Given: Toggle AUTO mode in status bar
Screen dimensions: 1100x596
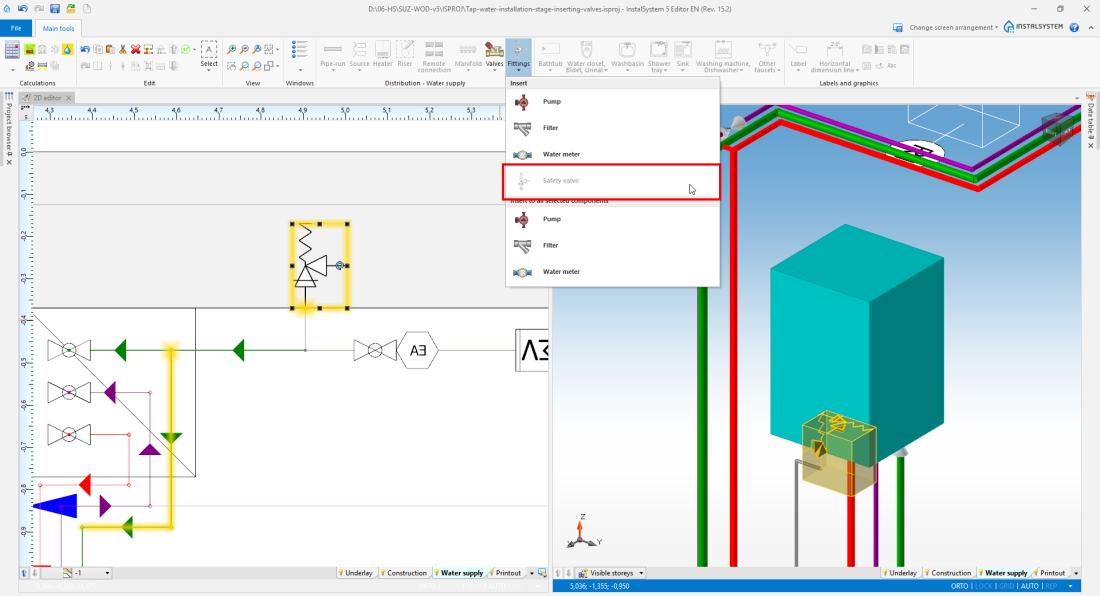Looking at the screenshot, I should pos(1029,586).
